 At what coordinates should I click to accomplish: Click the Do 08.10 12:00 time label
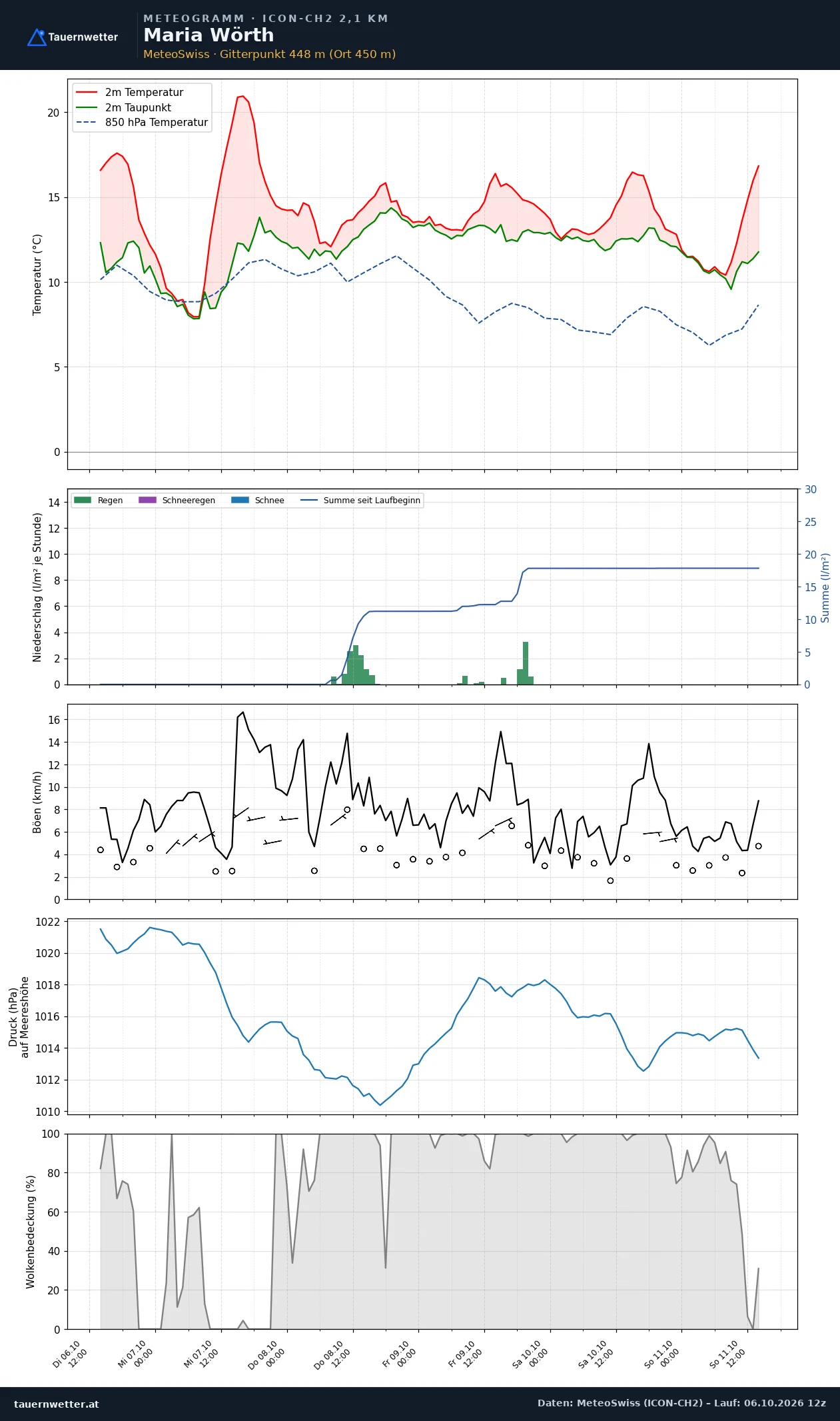point(332,1354)
